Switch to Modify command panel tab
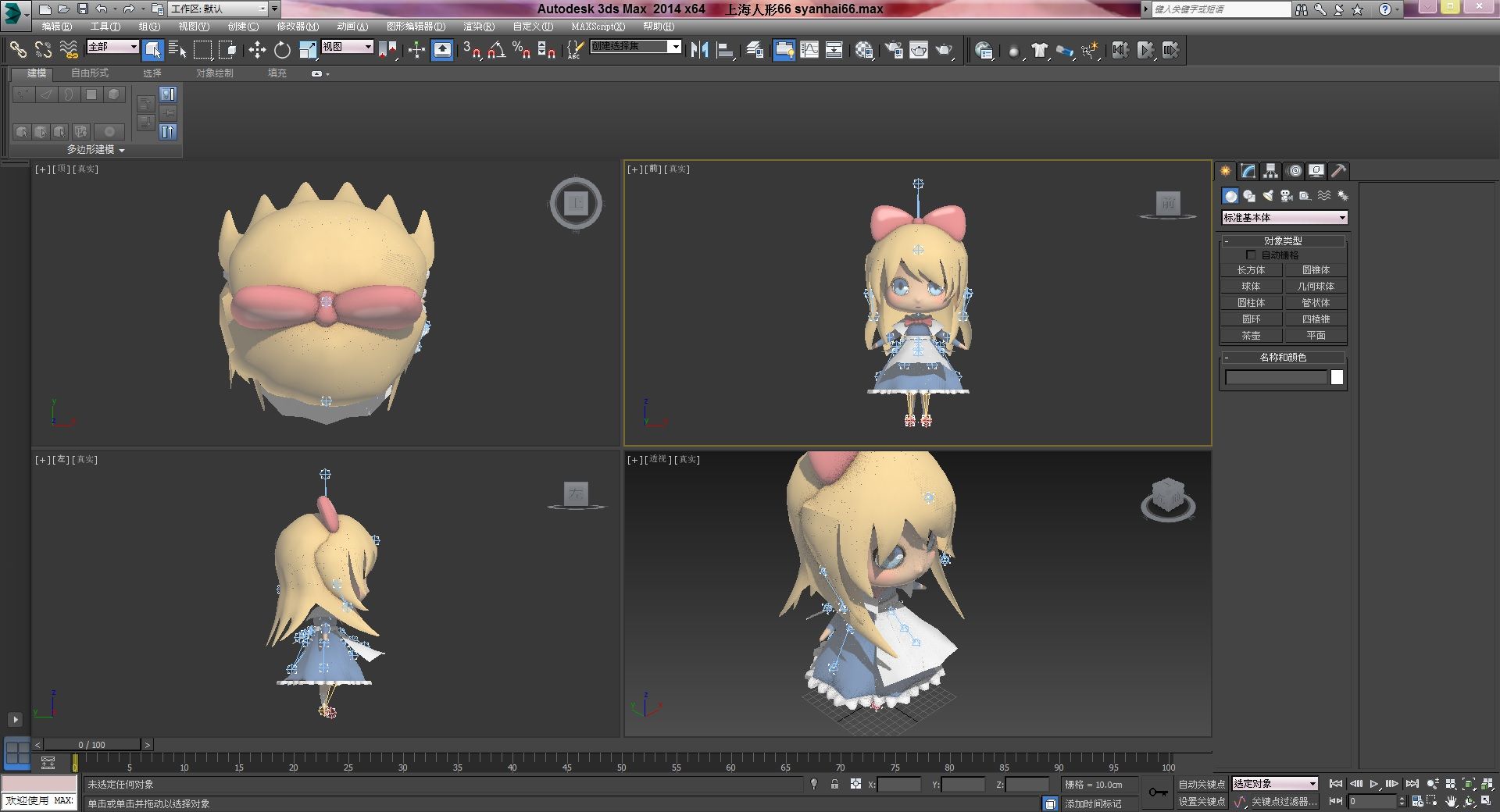 [1248, 171]
